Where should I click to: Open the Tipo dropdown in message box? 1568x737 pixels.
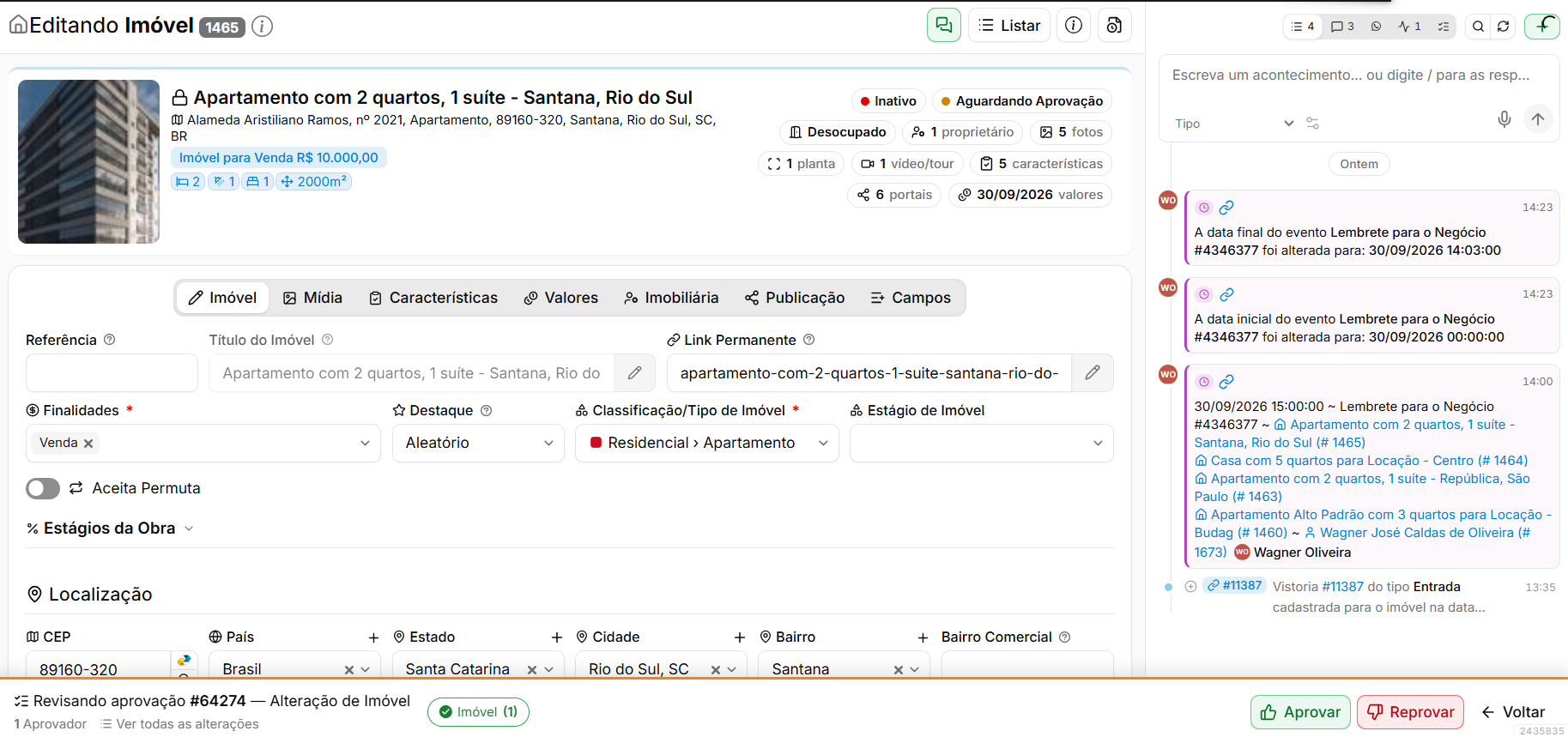pos(1233,124)
